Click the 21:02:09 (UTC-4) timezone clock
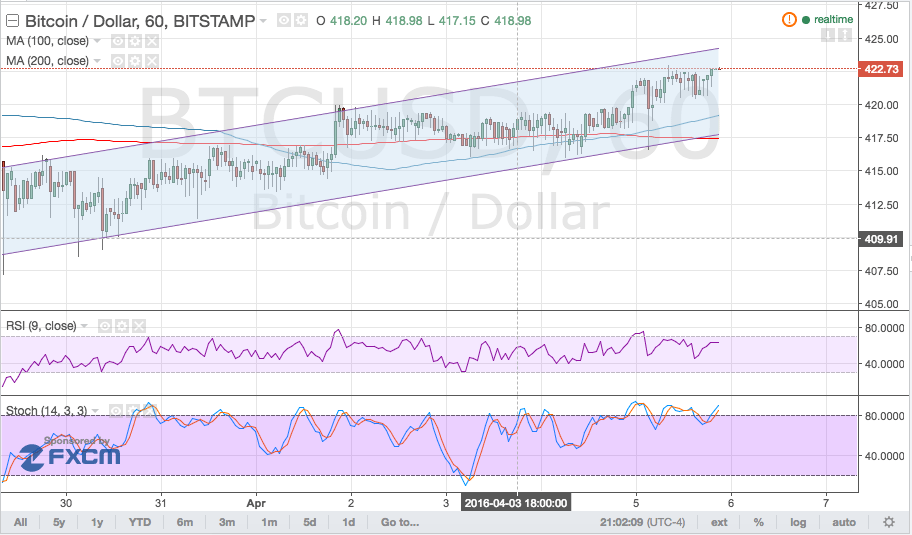The height and width of the screenshot is (535, 912). [x=642, y=522]
